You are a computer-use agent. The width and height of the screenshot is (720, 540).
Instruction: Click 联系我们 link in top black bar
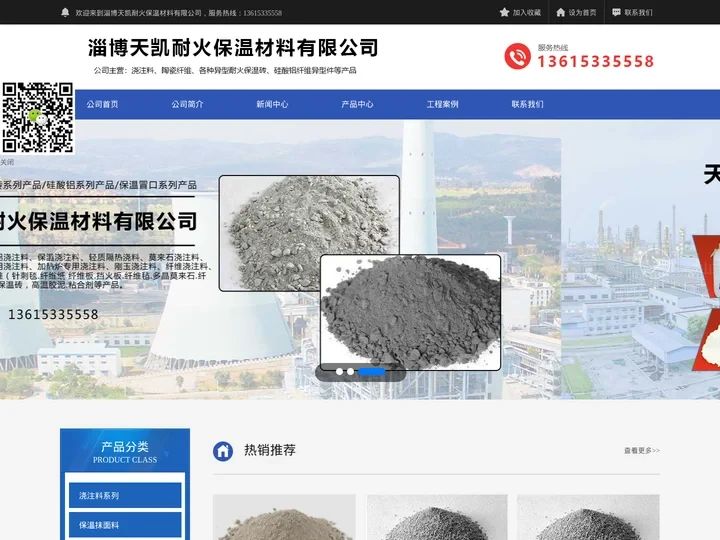click(638, 12)
